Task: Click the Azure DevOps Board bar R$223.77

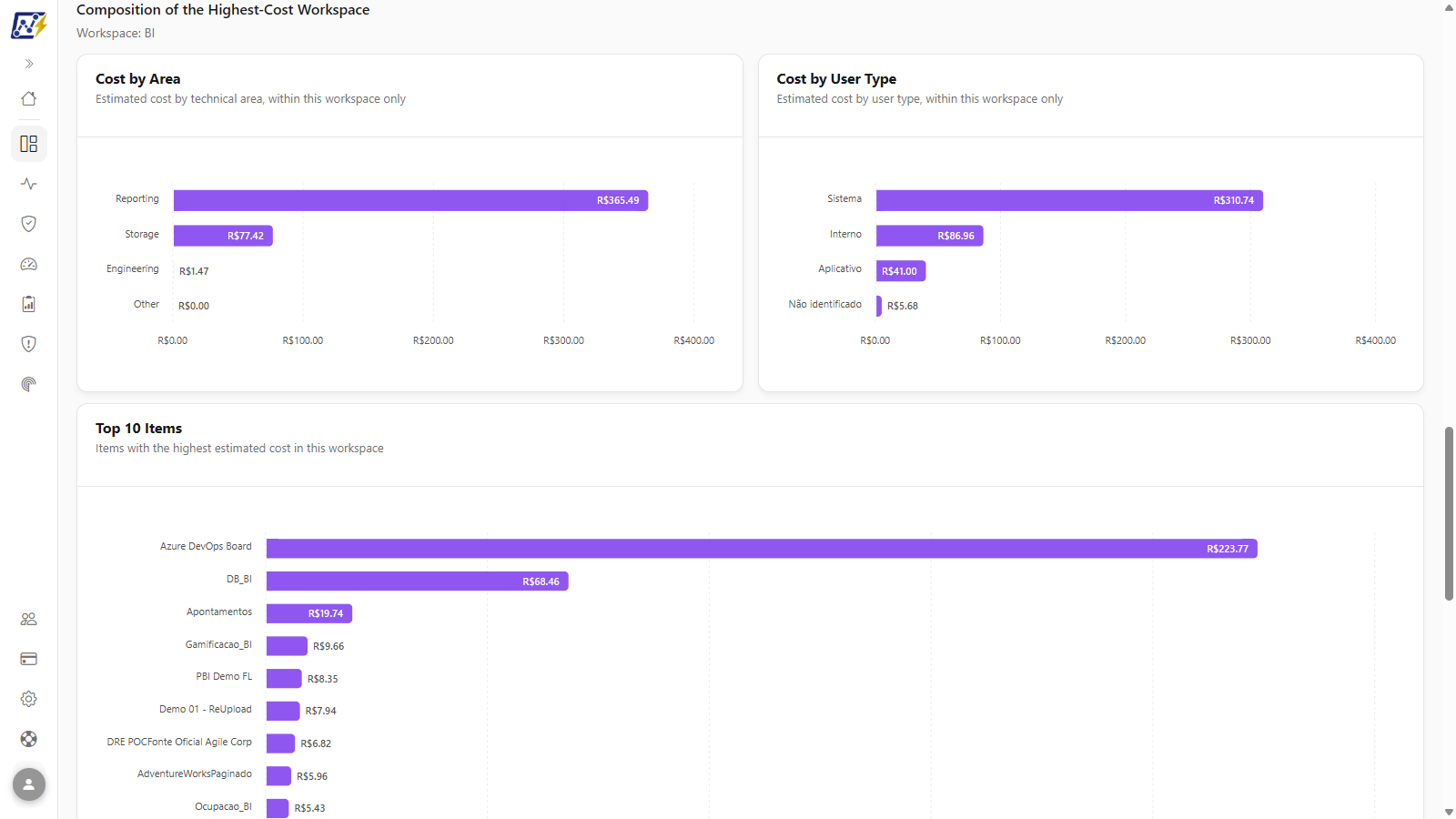Action: point(762,549)
